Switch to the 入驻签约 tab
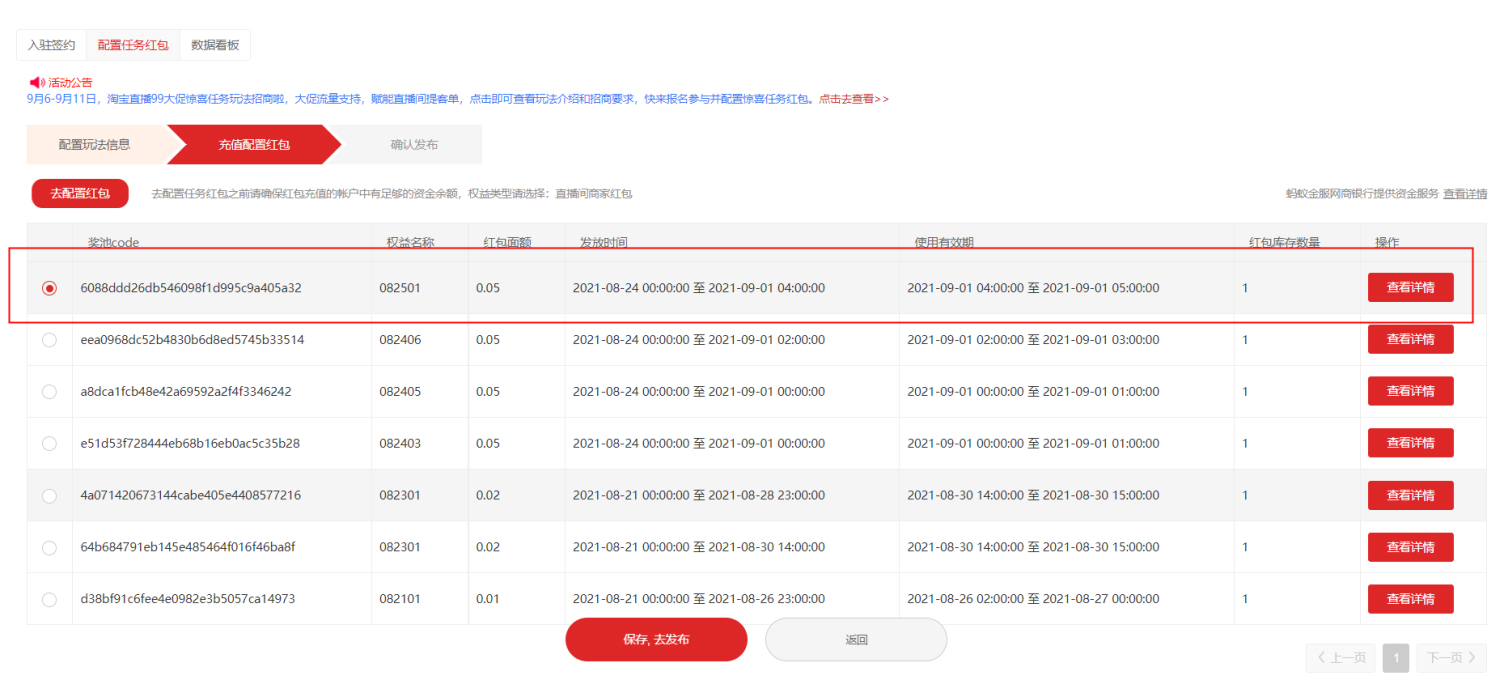The image size is (1504, 680). 51,45
